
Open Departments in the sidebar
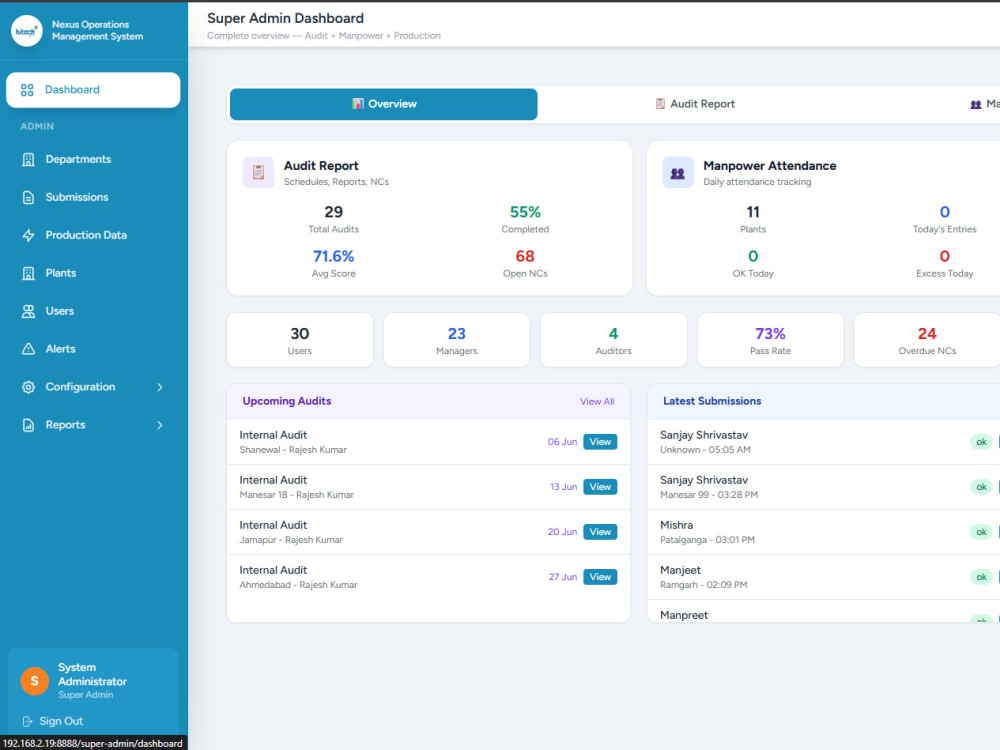(93, 159)
